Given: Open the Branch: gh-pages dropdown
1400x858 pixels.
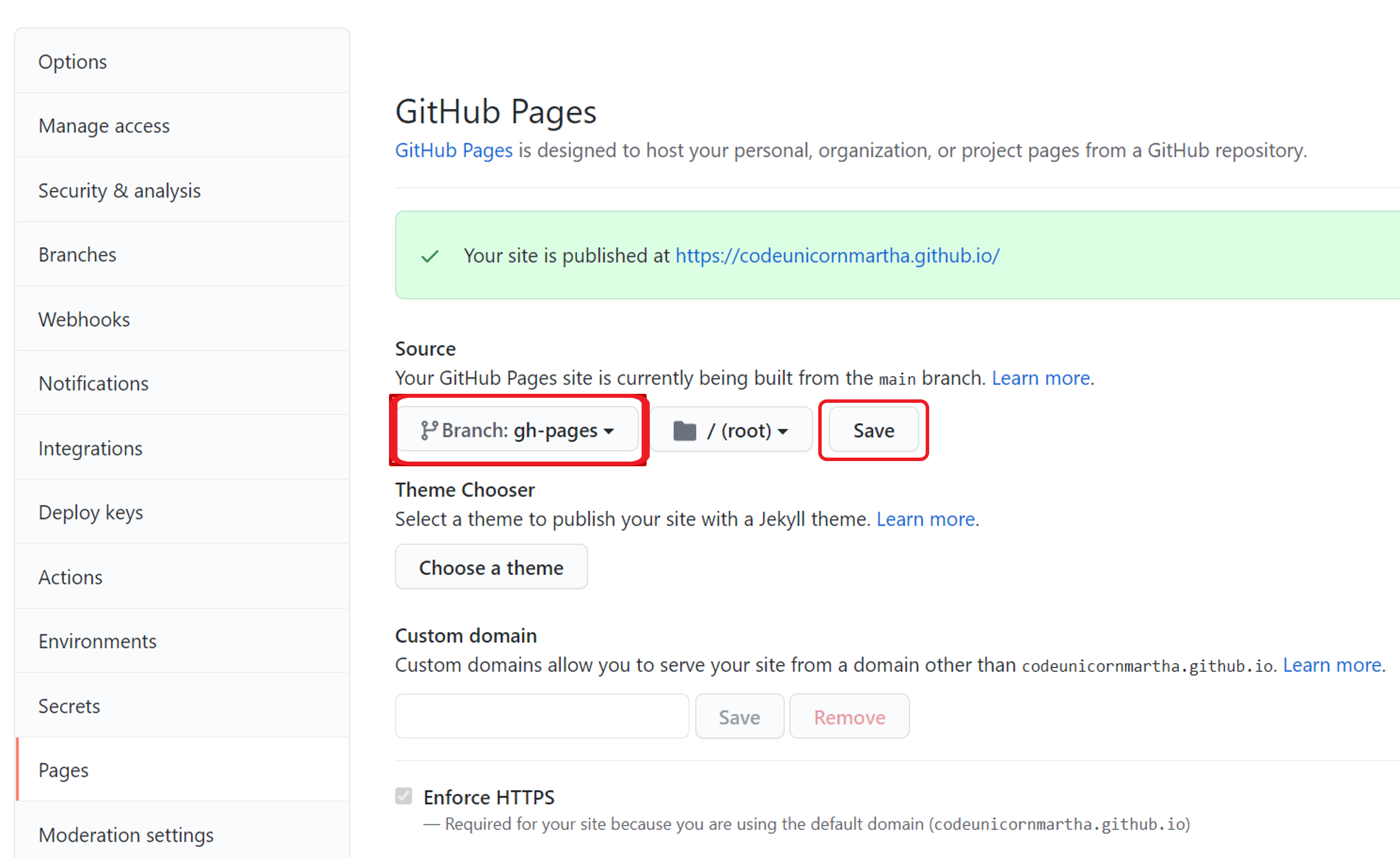Looking at the screenshot, I should point(518,430).
